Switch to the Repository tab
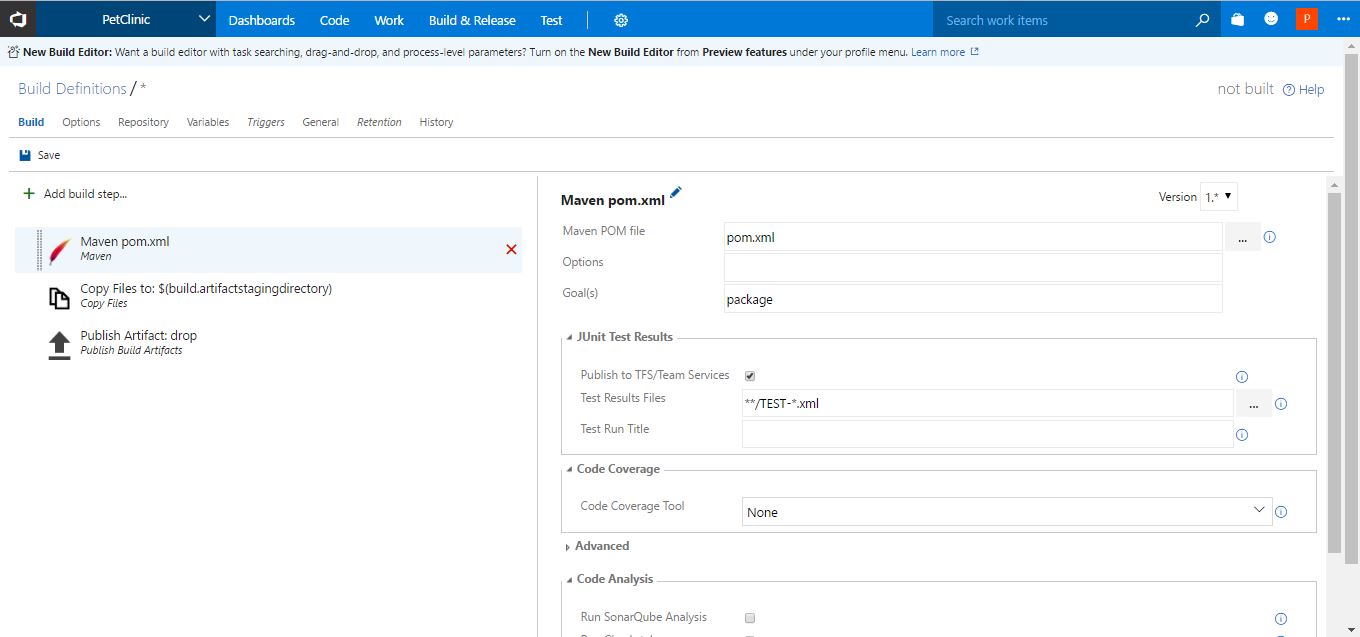This screenshot has height=637, width=1360. 143,122
